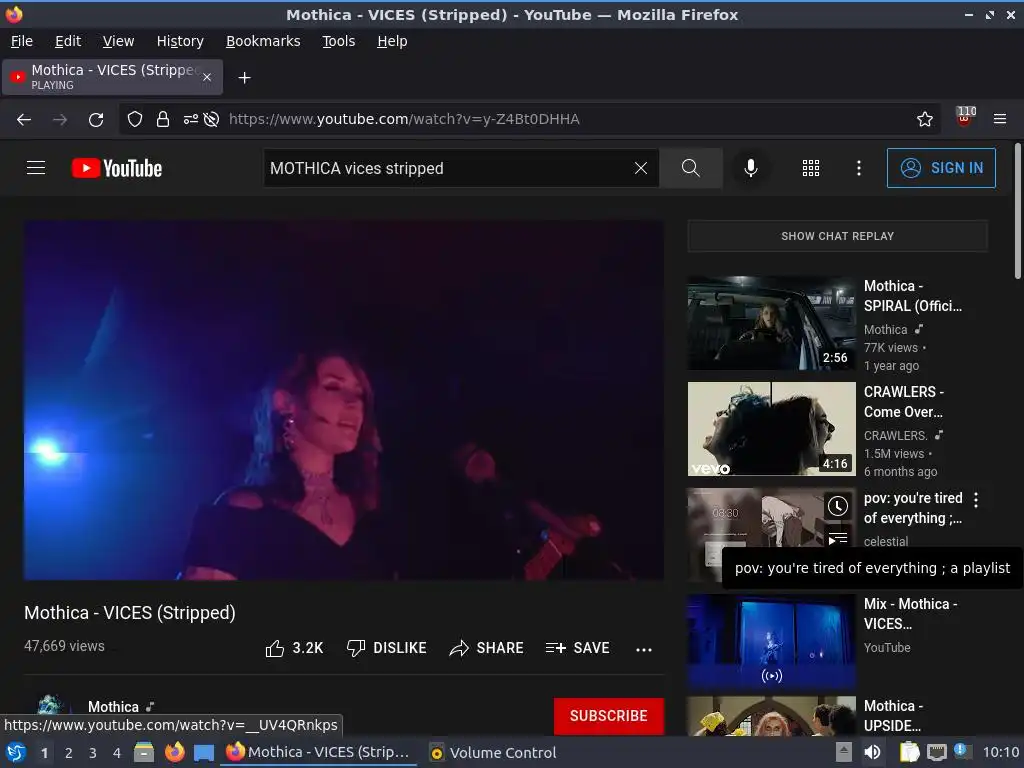Open Firefox application menu
The image size is (1024, 768).
[999, 119]
